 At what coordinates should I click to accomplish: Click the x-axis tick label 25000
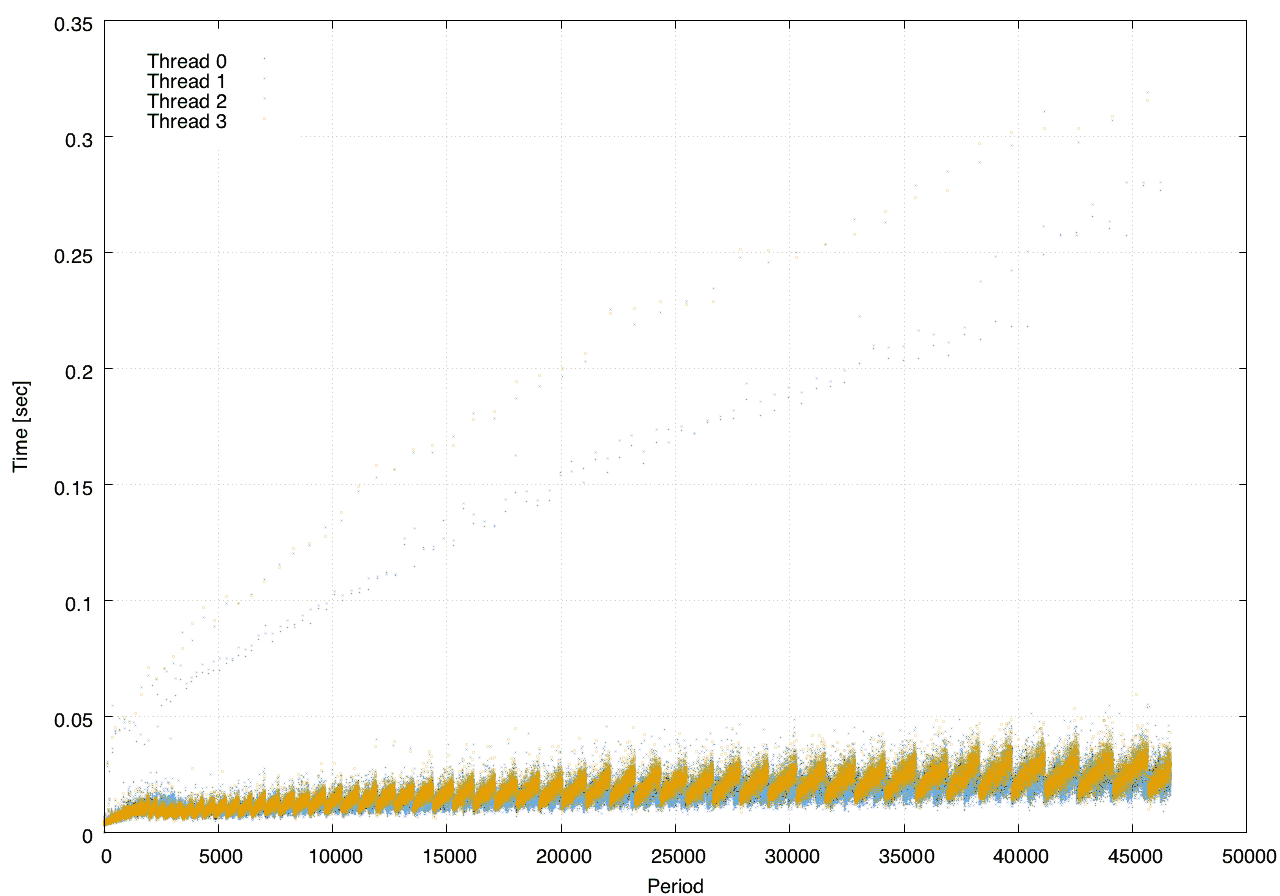(x=675, y=857)
